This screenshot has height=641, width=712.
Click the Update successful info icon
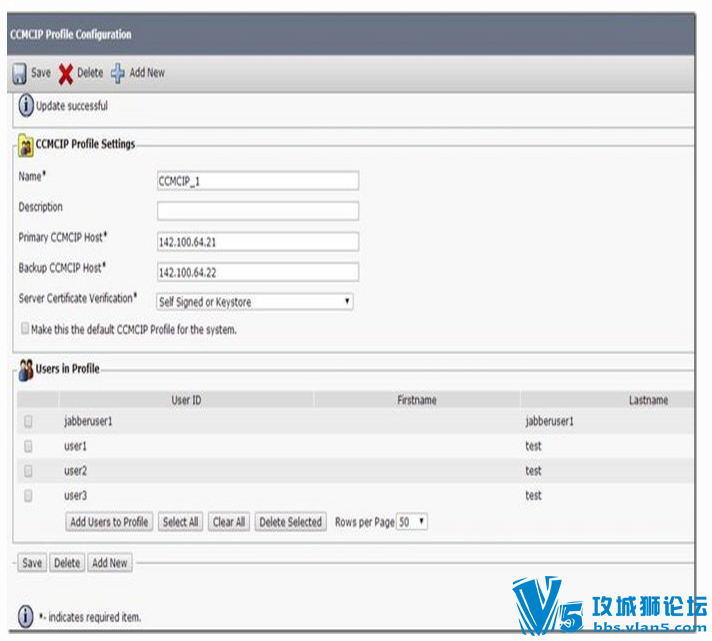tap(26, 105)
